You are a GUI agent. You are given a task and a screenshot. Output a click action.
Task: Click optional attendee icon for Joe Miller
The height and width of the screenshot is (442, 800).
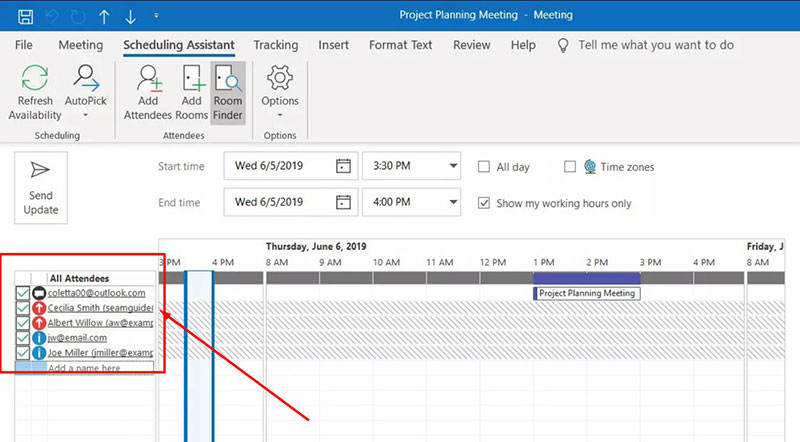click(x=39, y=352)
